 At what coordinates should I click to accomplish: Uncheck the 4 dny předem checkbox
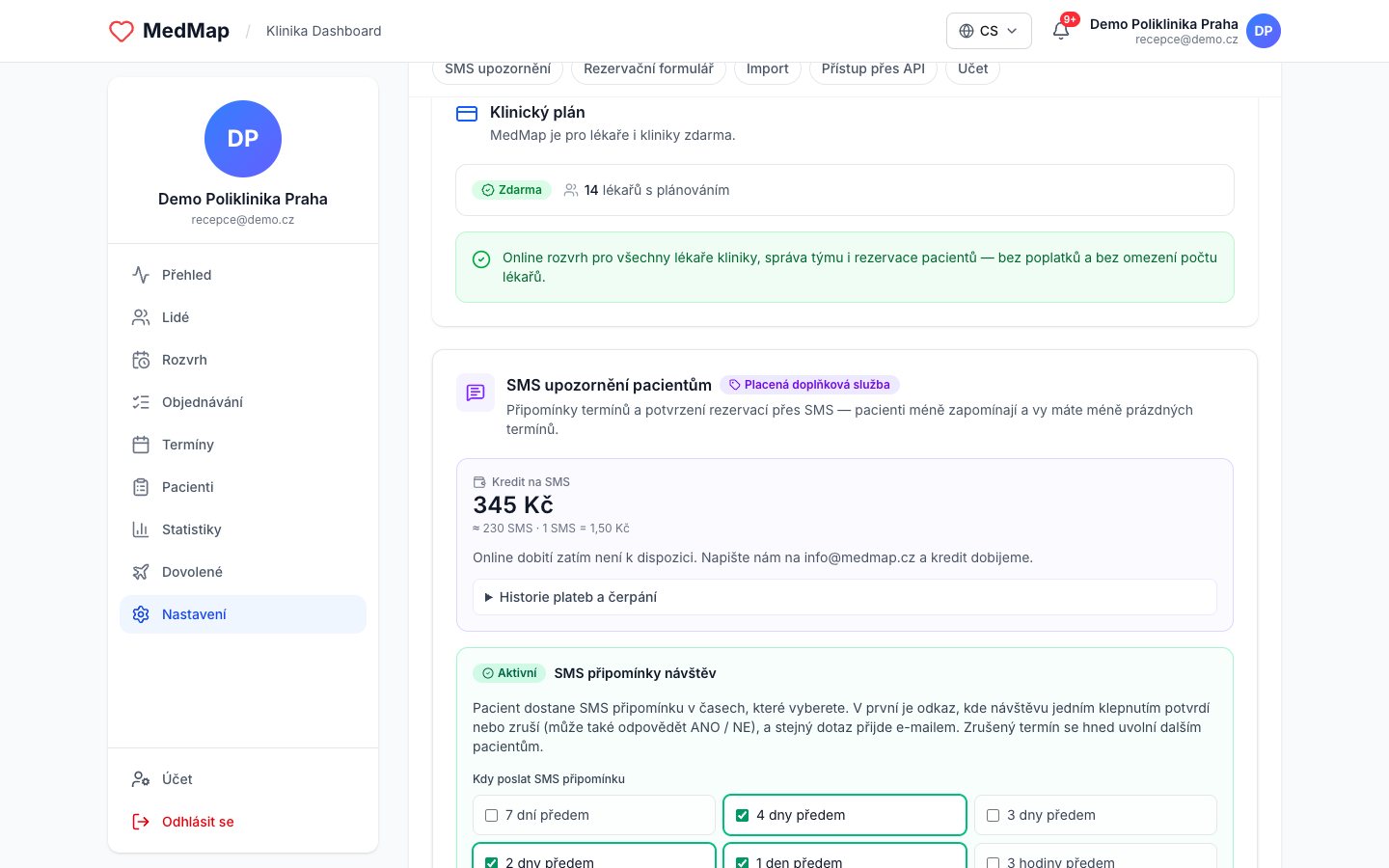pos(742,815)
